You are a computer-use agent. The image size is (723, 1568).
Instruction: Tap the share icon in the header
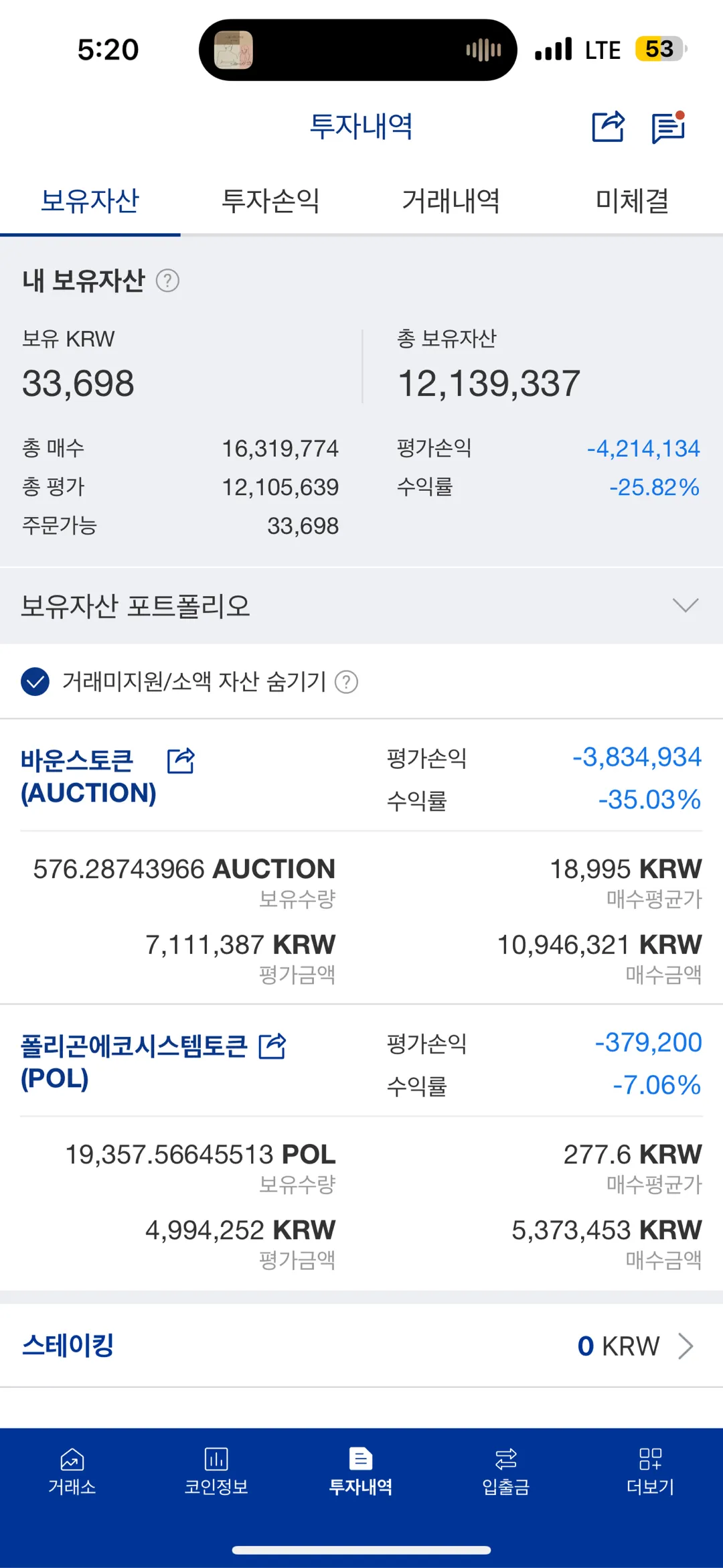coord(608,126)
